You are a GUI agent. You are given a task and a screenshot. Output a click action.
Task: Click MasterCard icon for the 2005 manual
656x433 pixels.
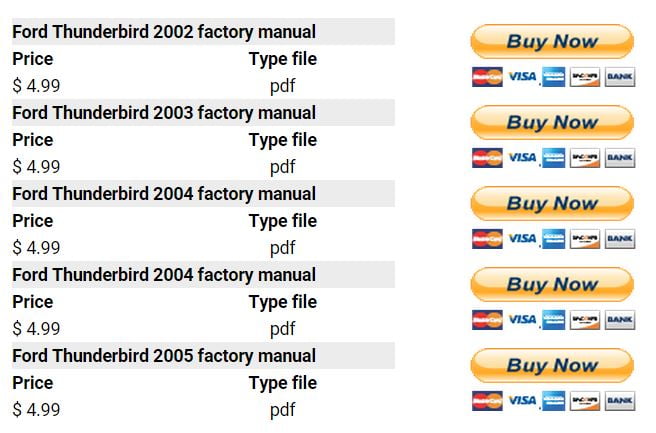[487, 401]
